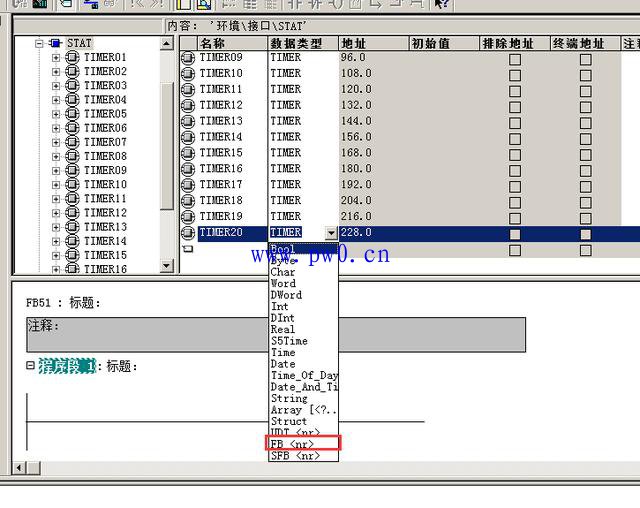
Task: Tick the 排除地址 checkbox for TIMER12
Action: point(515,107)
